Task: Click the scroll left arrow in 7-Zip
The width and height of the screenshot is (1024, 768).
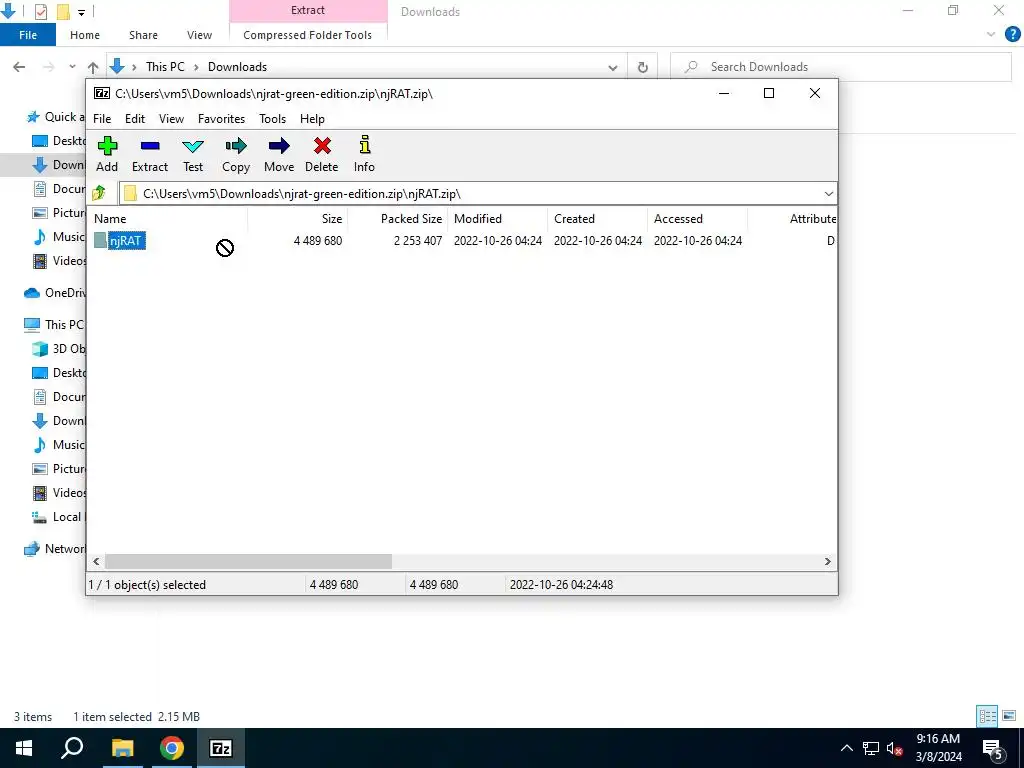Action: tap(97, 562)
